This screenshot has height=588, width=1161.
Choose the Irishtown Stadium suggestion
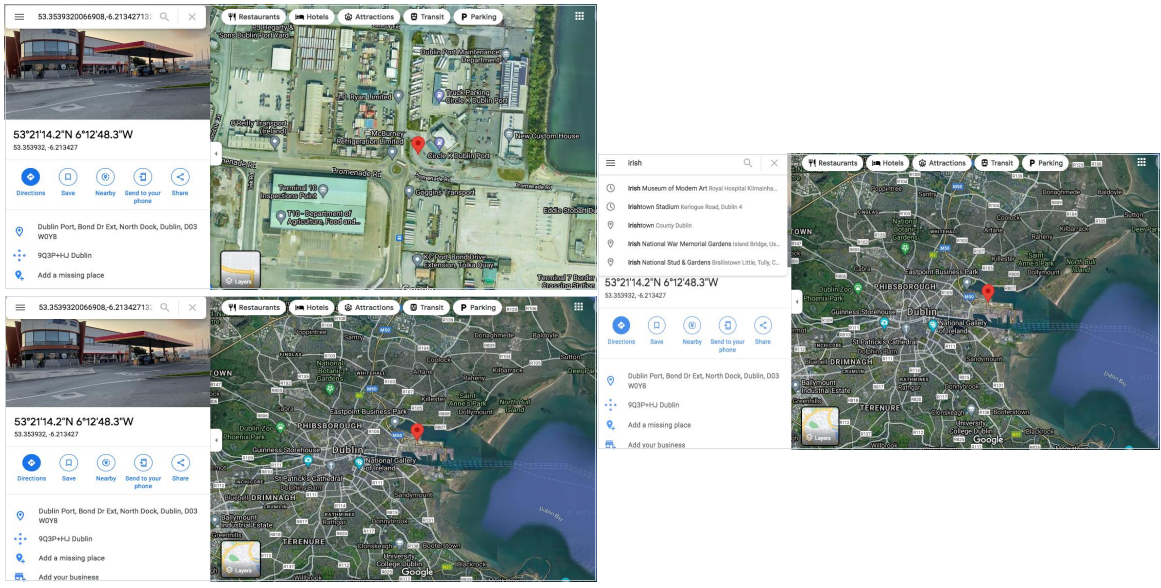click(692, 207)
